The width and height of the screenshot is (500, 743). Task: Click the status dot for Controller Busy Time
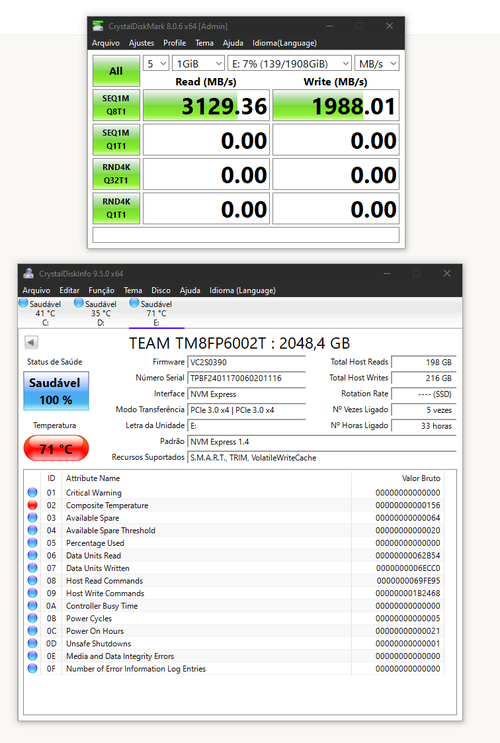[x=32, y=606]
